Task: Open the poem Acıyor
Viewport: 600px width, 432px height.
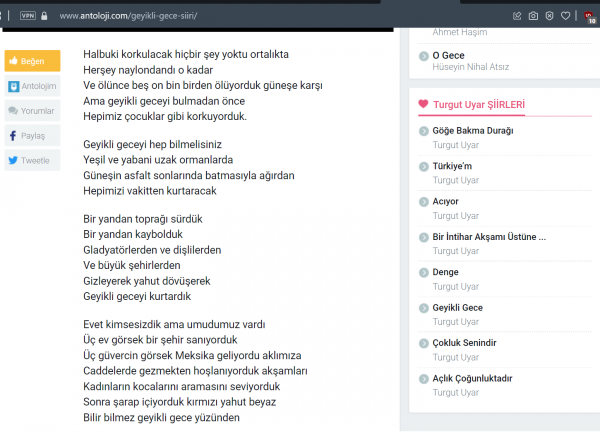Action: pyautogui.click(x=445, y=201)
